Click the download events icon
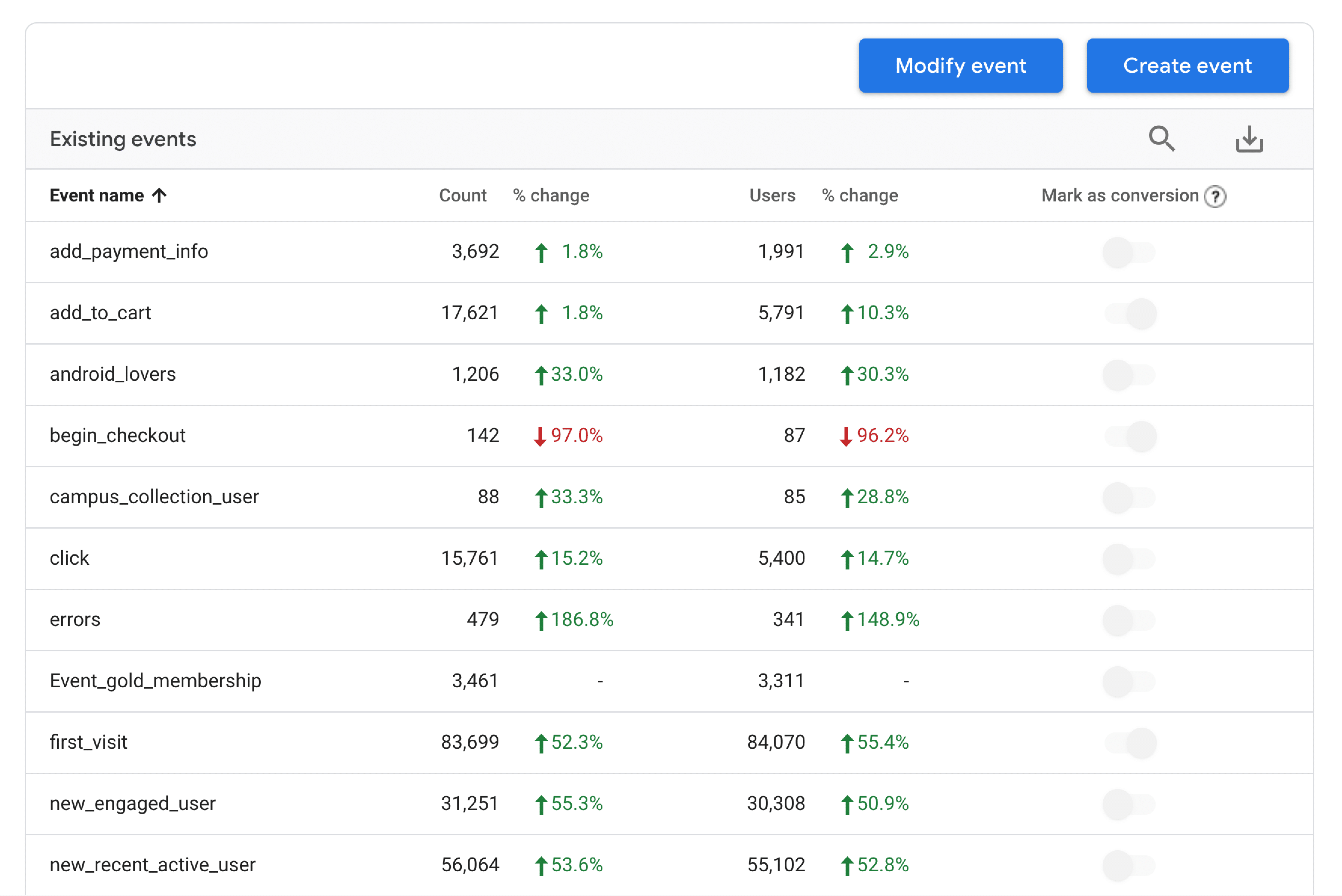The height and width of the screenshot is (896, 1342). [x=1249, y=139]
